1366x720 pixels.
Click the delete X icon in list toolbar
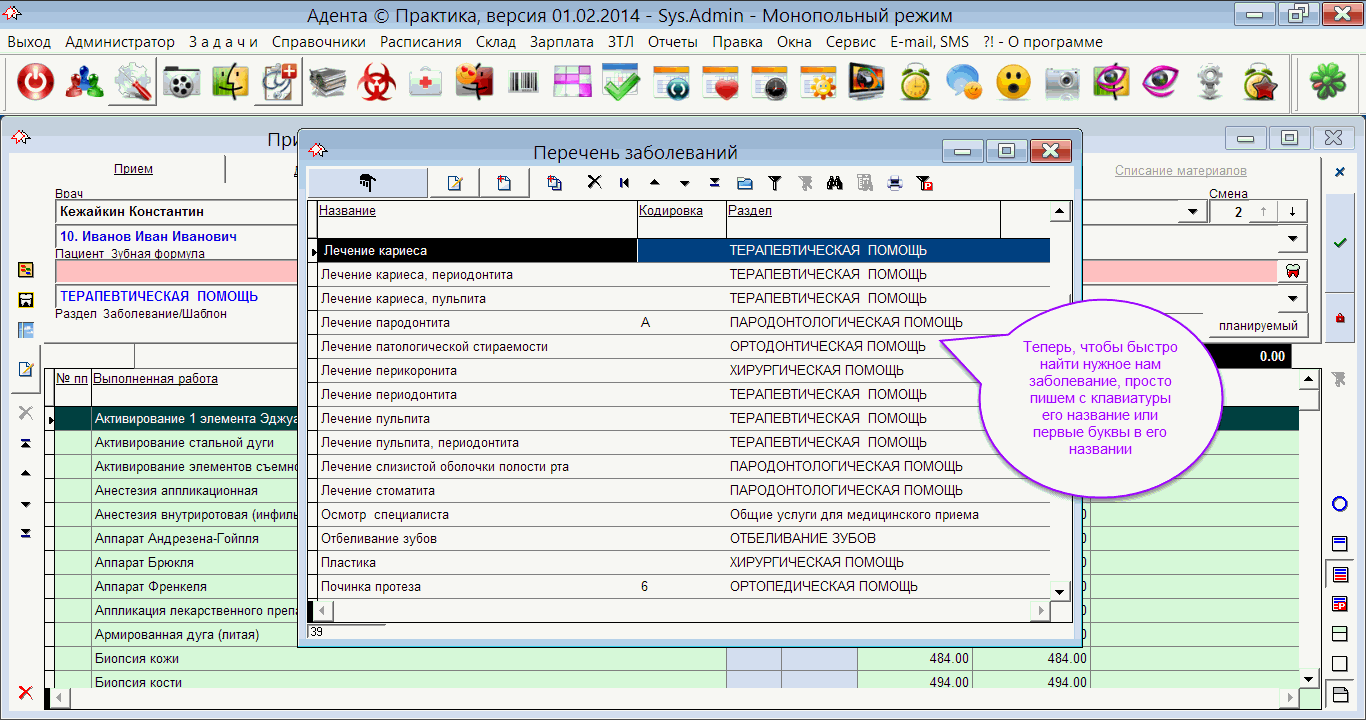[594, 183]
